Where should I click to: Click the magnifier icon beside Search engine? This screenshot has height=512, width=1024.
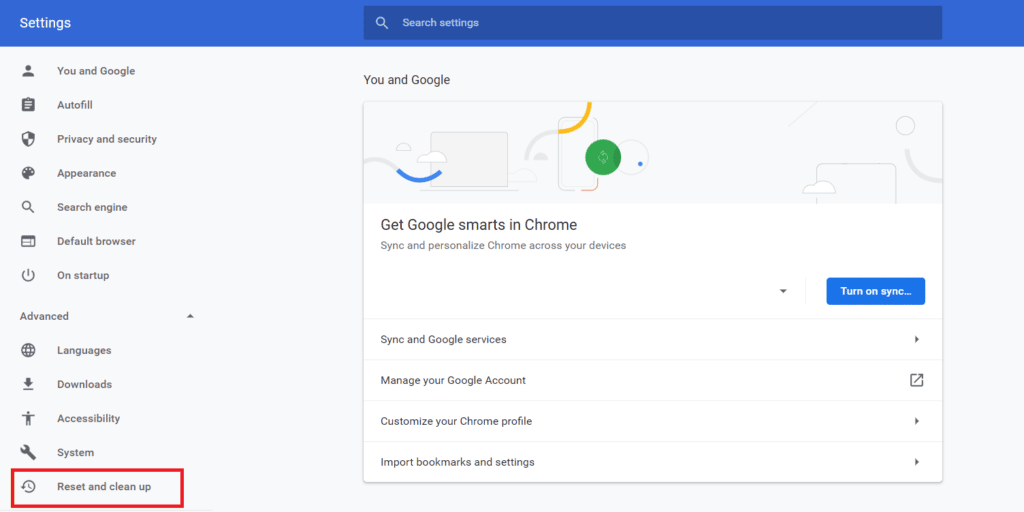point(28,207)
